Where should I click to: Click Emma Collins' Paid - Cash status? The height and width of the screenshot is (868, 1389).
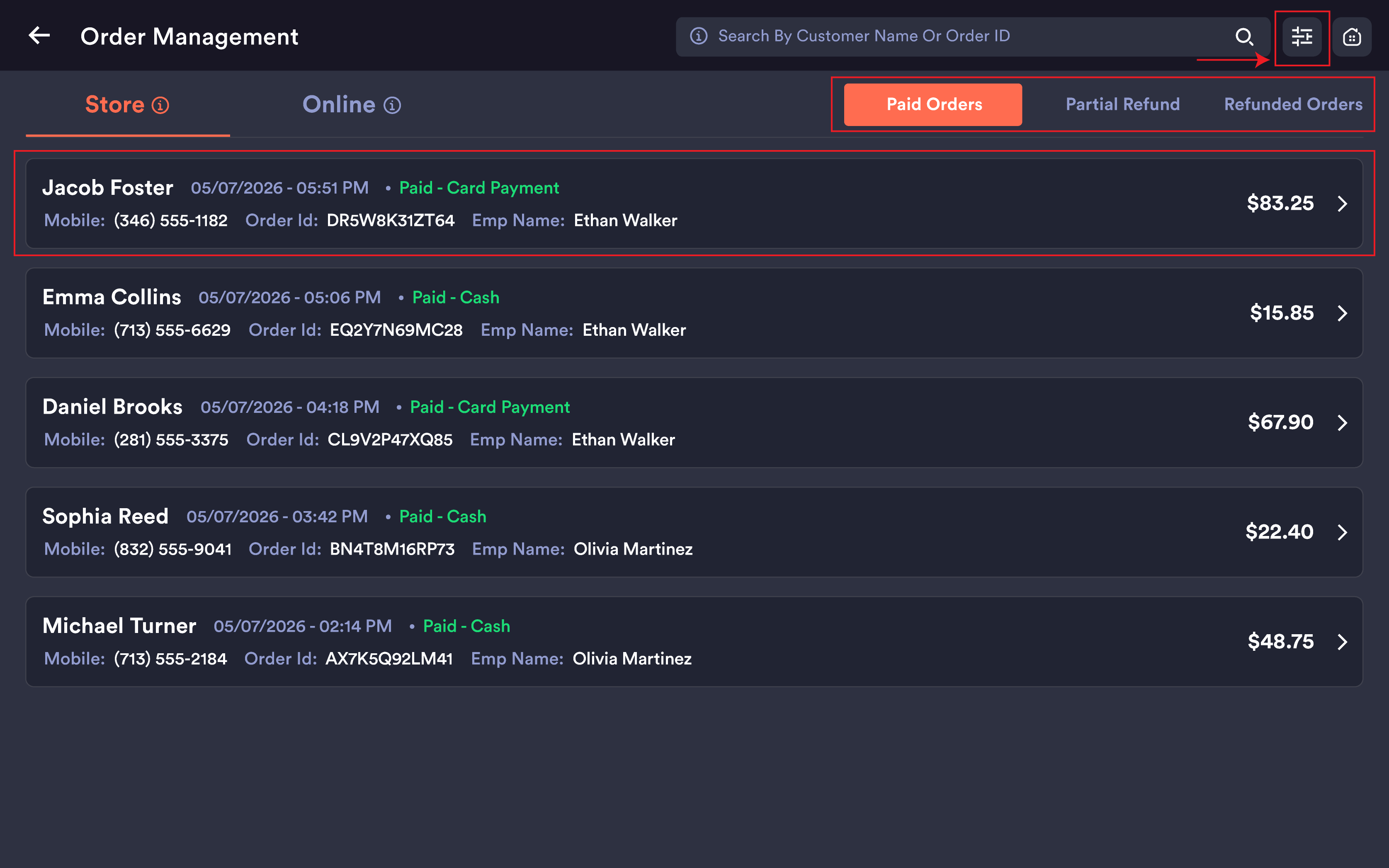tap(456, 297)
